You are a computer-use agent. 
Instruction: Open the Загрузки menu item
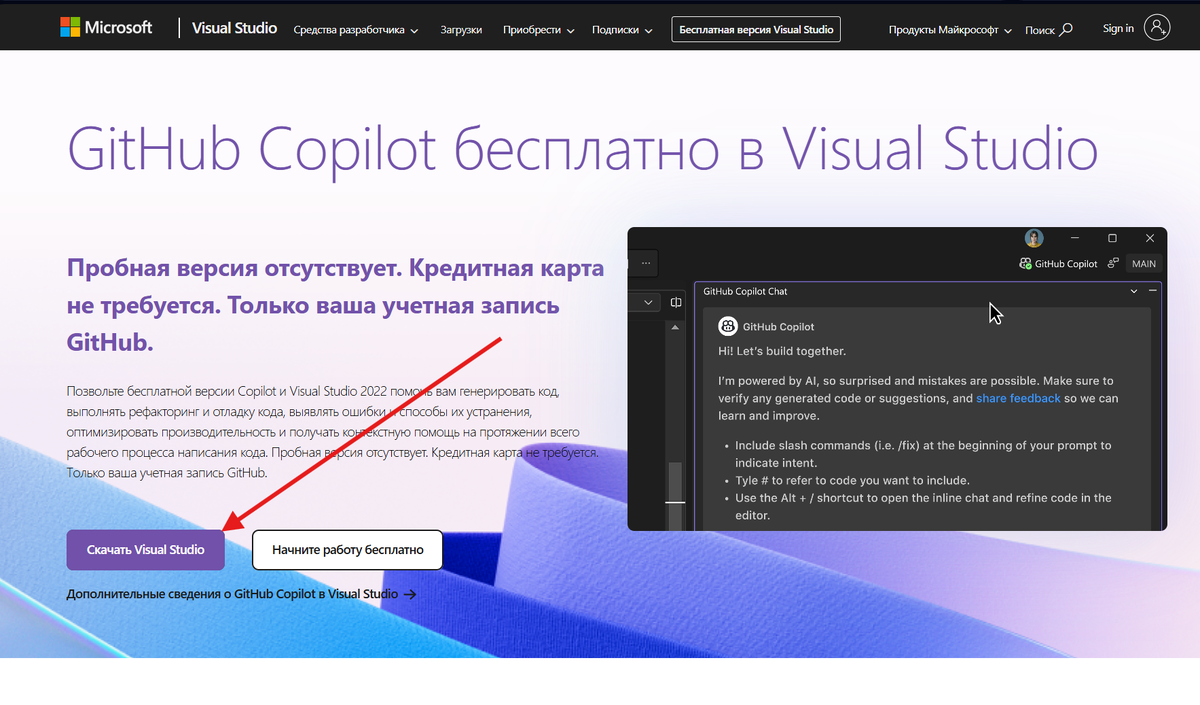[x=461, y=30]
